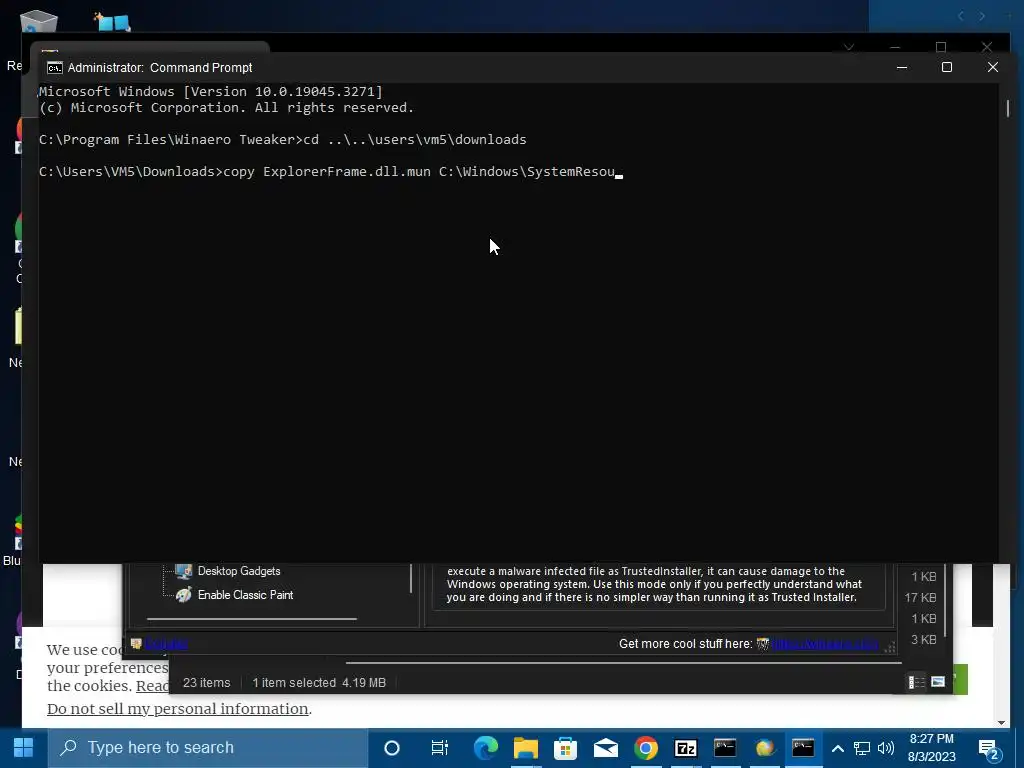Click the Cortana circle icon
Screen dimensions: 1024x768
click(391, 748)
